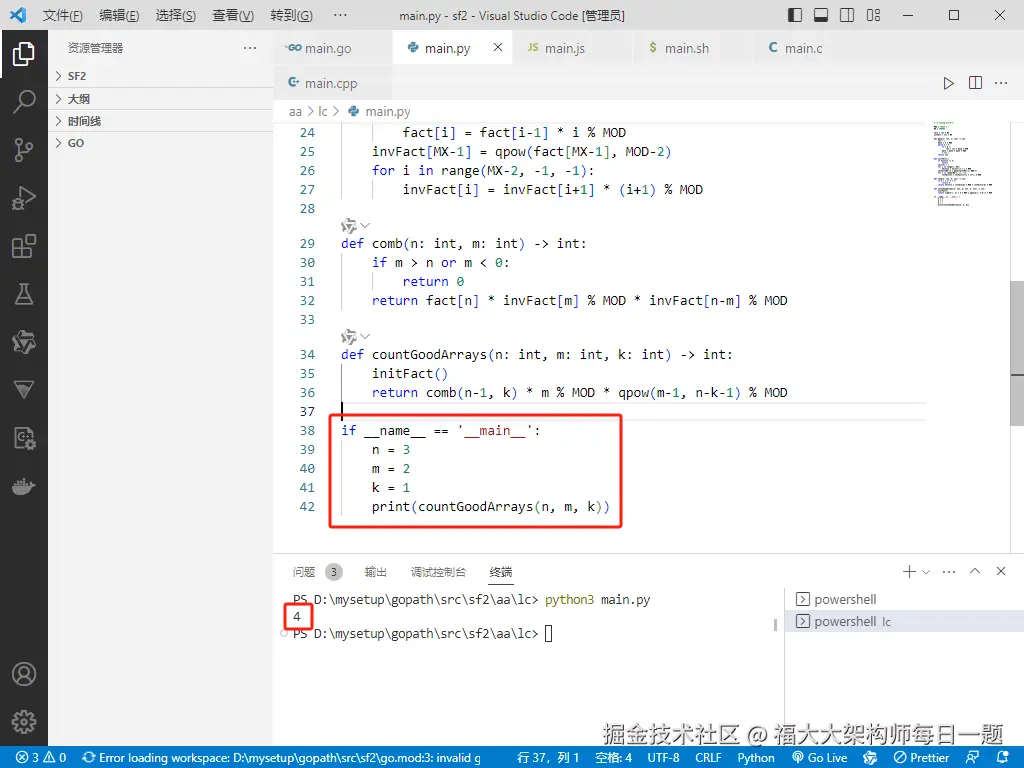This screenshot has height=768, width=1024.
Task: Open the Source Control view
Action: click(24, 150)
